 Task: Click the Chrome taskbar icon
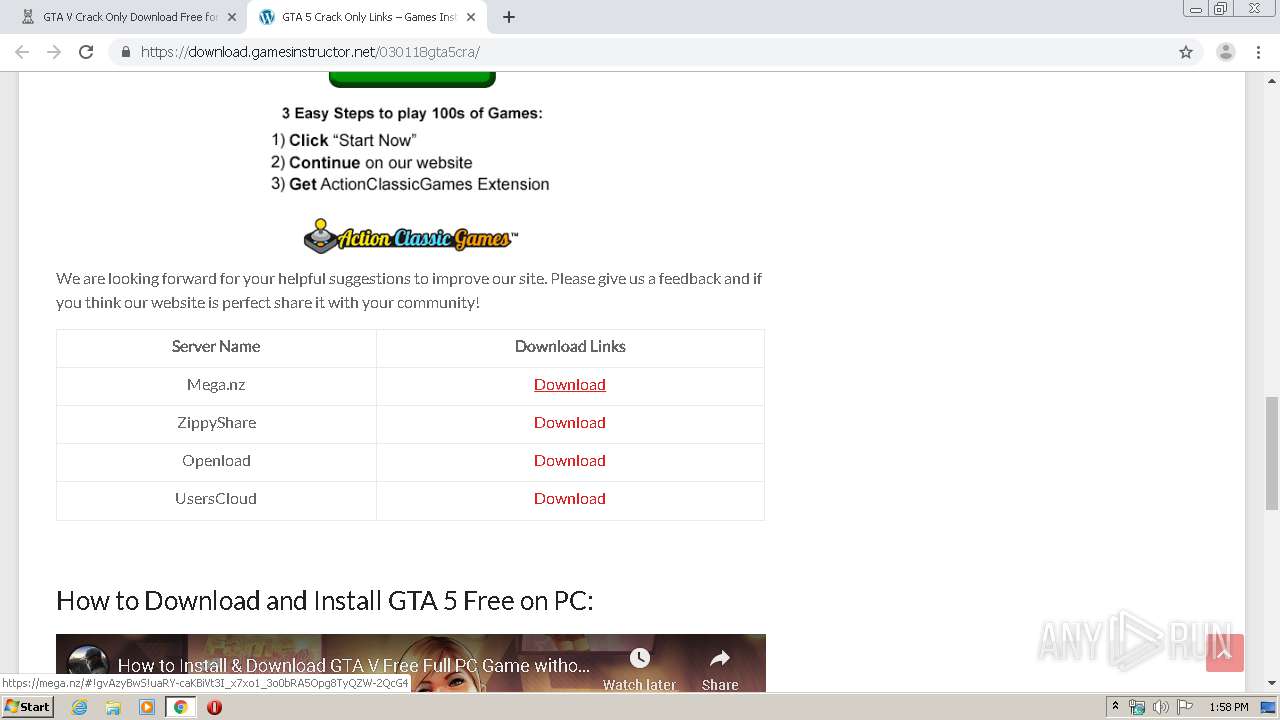pyautogui.click(x=180, y=707)
